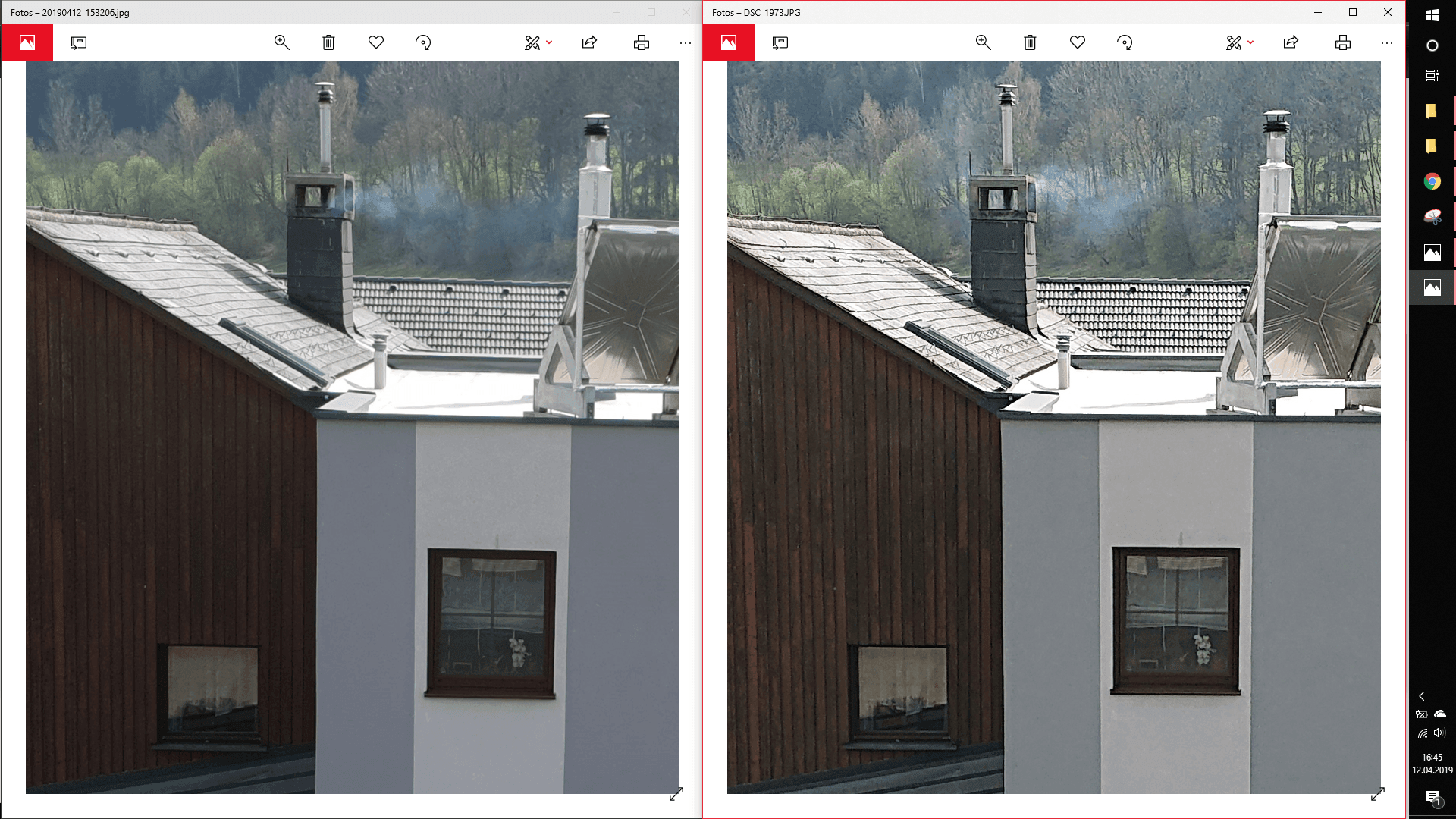Screen dimensions: 1456x819
Task: Open collection view in left Fotos window
Action: 27,42
